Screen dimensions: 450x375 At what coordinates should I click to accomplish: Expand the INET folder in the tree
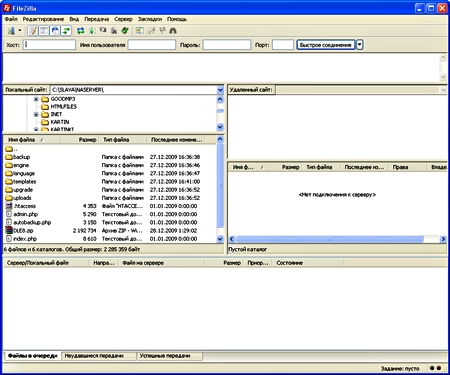point(36,114)
